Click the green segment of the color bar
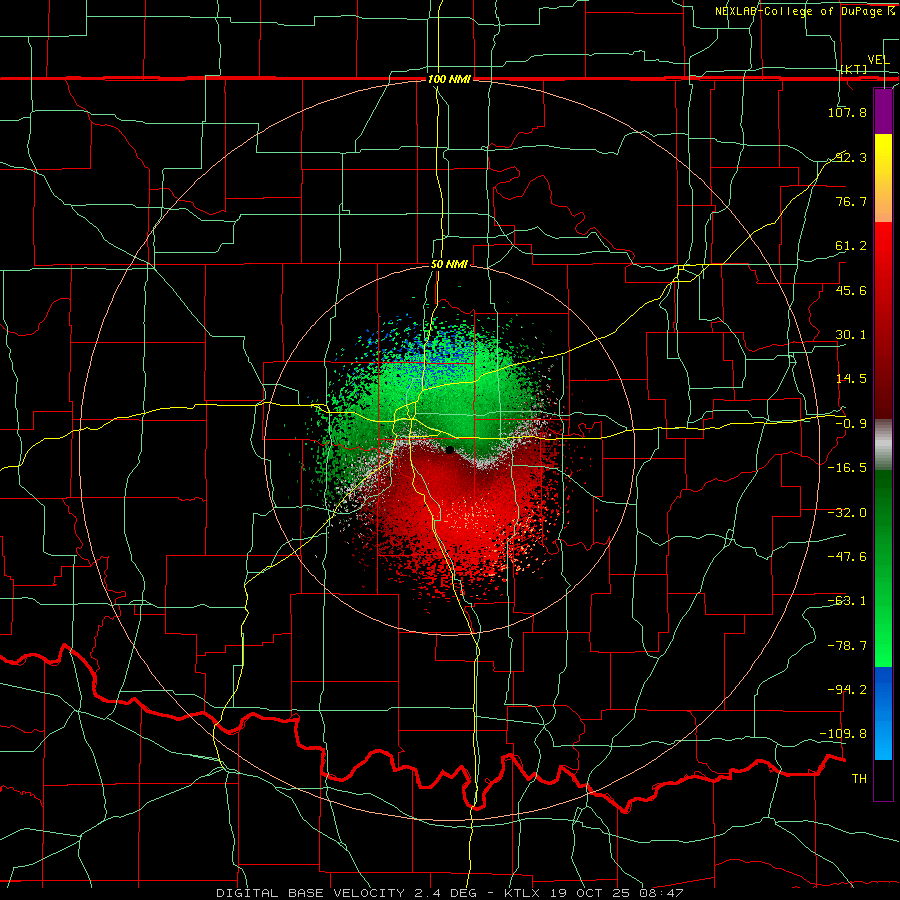Image resolution: width=900 pixels, height=900 pixels. (883, 568)
